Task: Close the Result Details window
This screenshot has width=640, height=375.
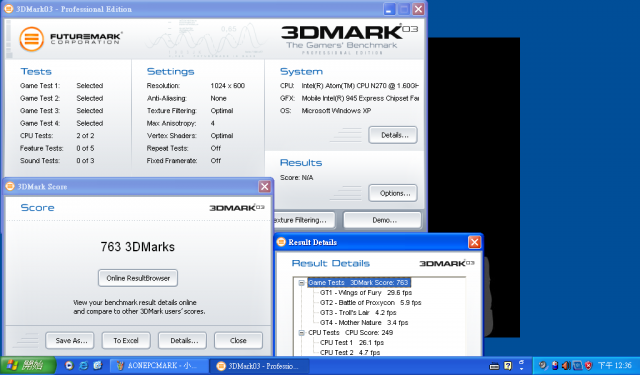Action: [x=474, y=242]
